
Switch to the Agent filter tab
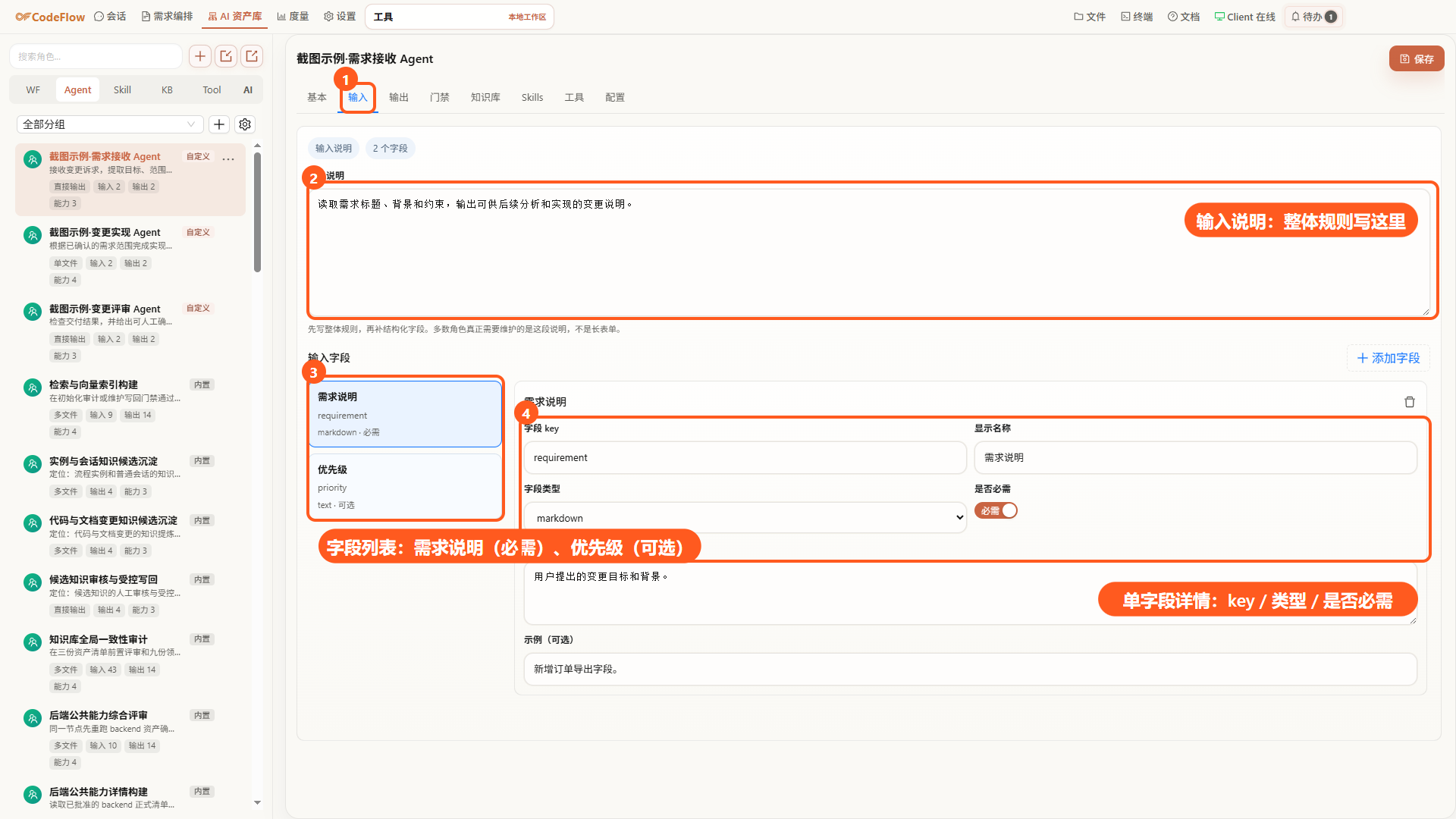[77, 89]
